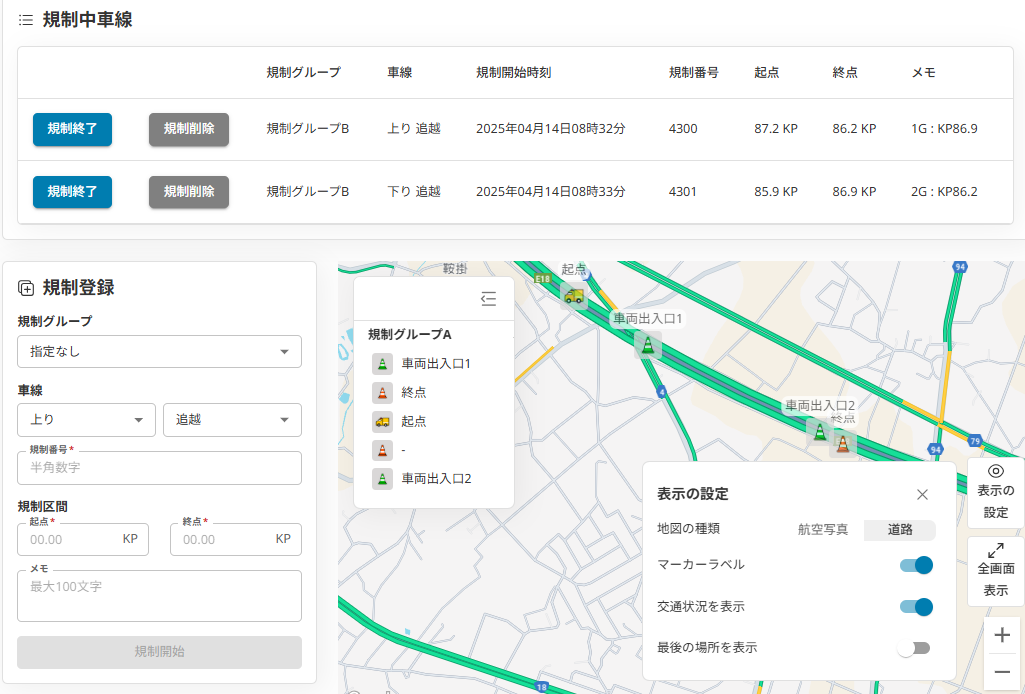This screenshot has height=694, width=1025.
Task: Close the 表示の設定 panel
Action: [x=922, y=494]
